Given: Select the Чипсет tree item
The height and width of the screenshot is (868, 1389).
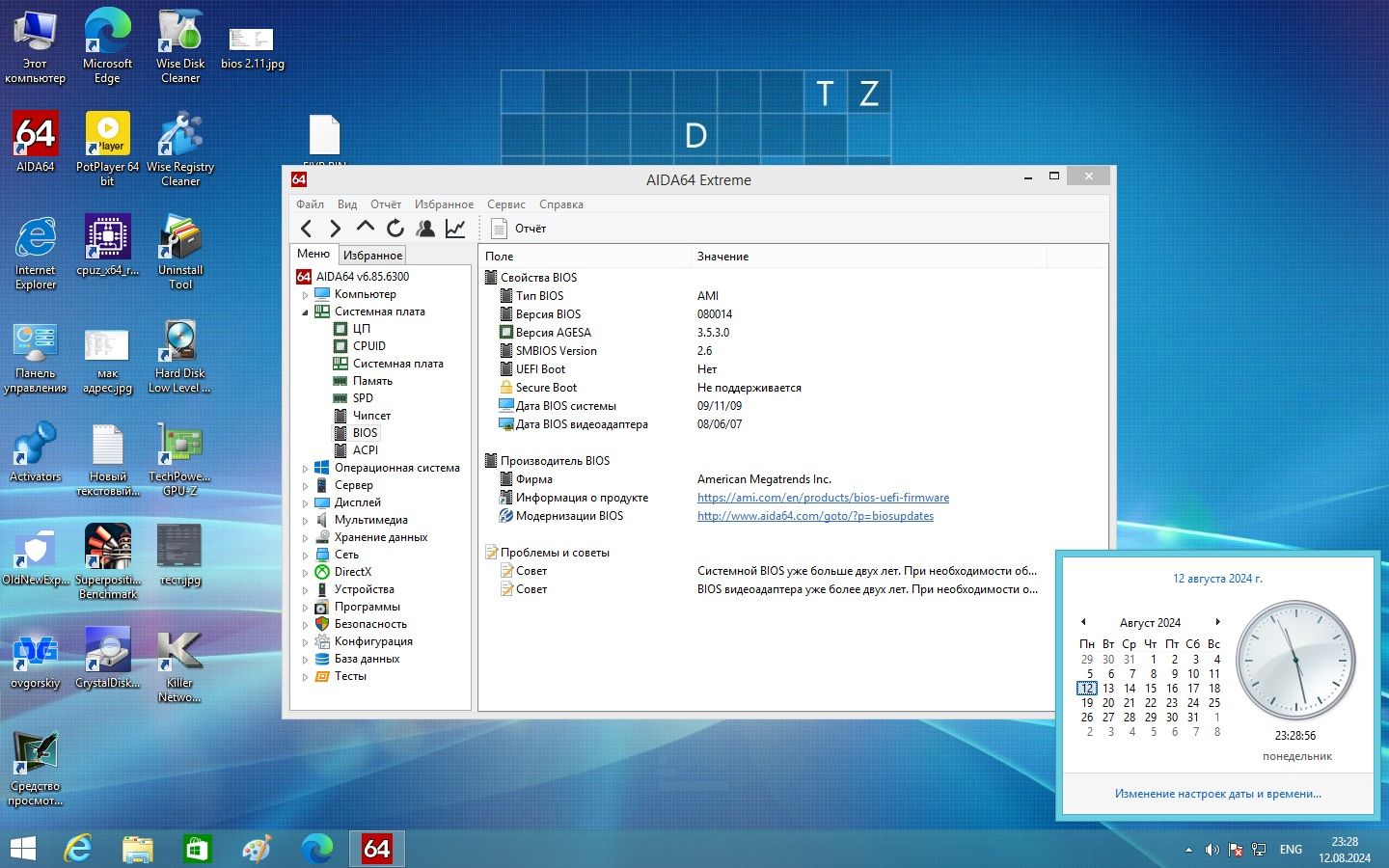Looking at the screenshot, I should (x=371, y=416).
